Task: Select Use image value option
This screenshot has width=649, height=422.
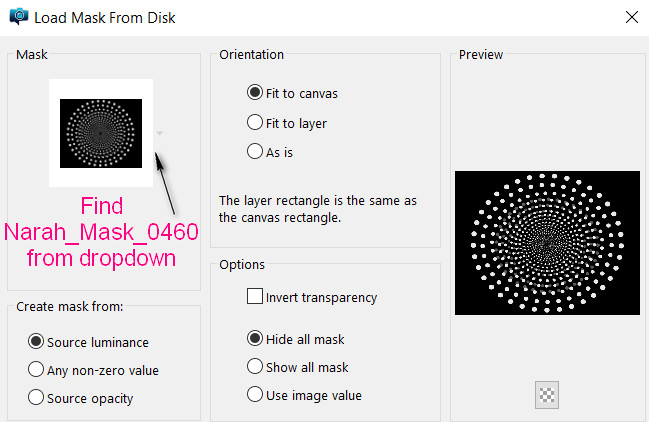Action: tap(255, 395)
